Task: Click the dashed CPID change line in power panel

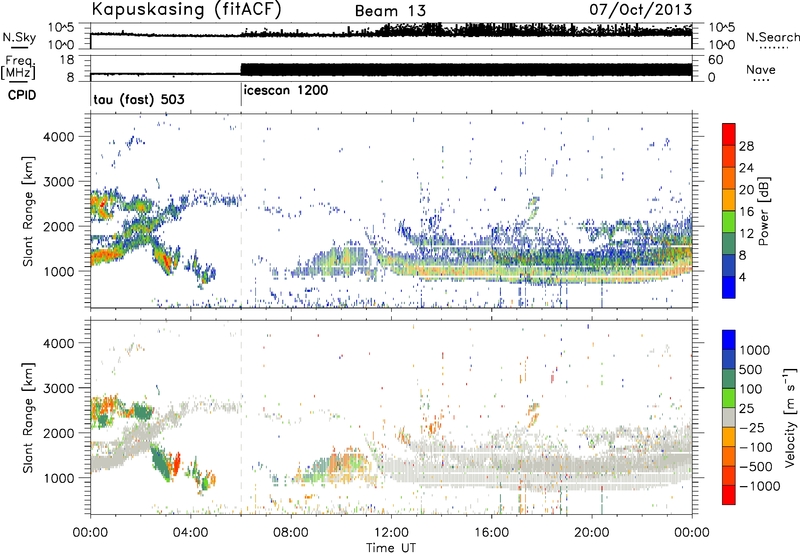Action: (x=241, y=211)
